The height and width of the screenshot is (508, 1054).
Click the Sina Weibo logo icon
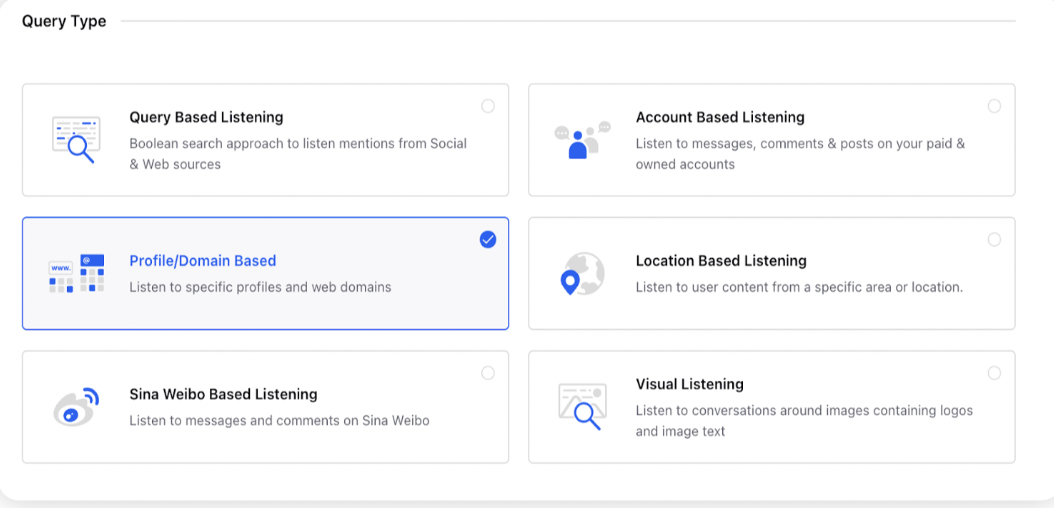tap(76, 407)
